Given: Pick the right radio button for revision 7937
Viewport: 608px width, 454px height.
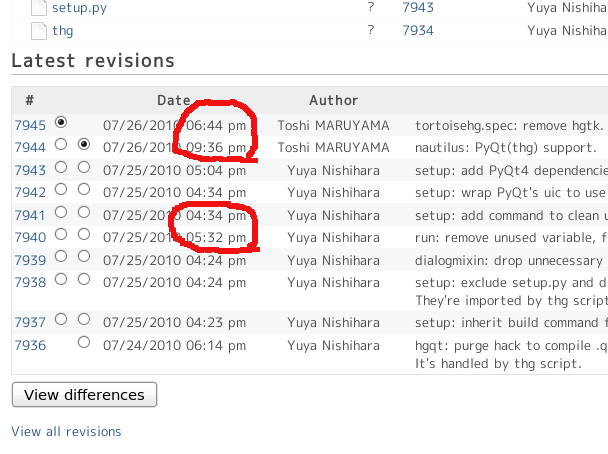Looking at the screenshot, I should click(84, 319).
